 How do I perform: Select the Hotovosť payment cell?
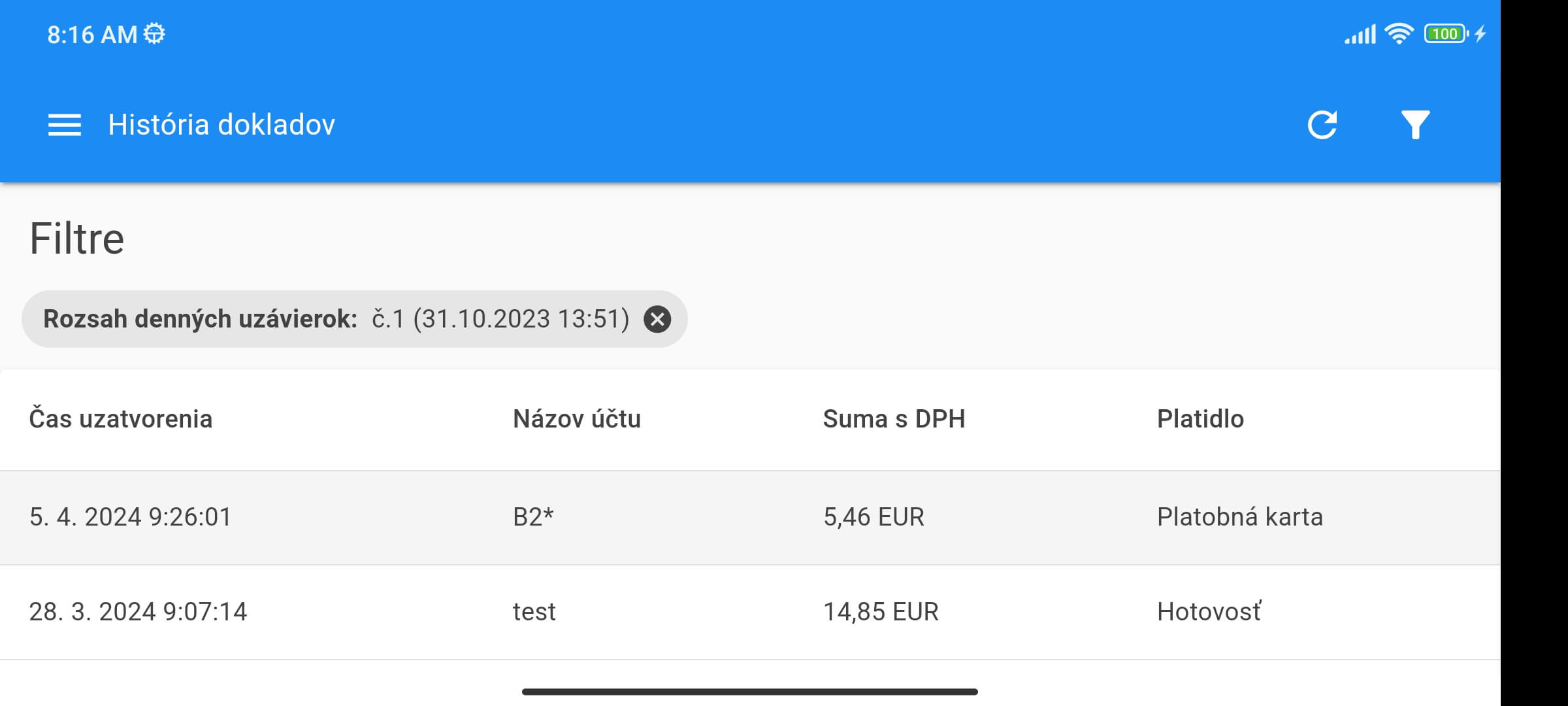coord(1209,612)
